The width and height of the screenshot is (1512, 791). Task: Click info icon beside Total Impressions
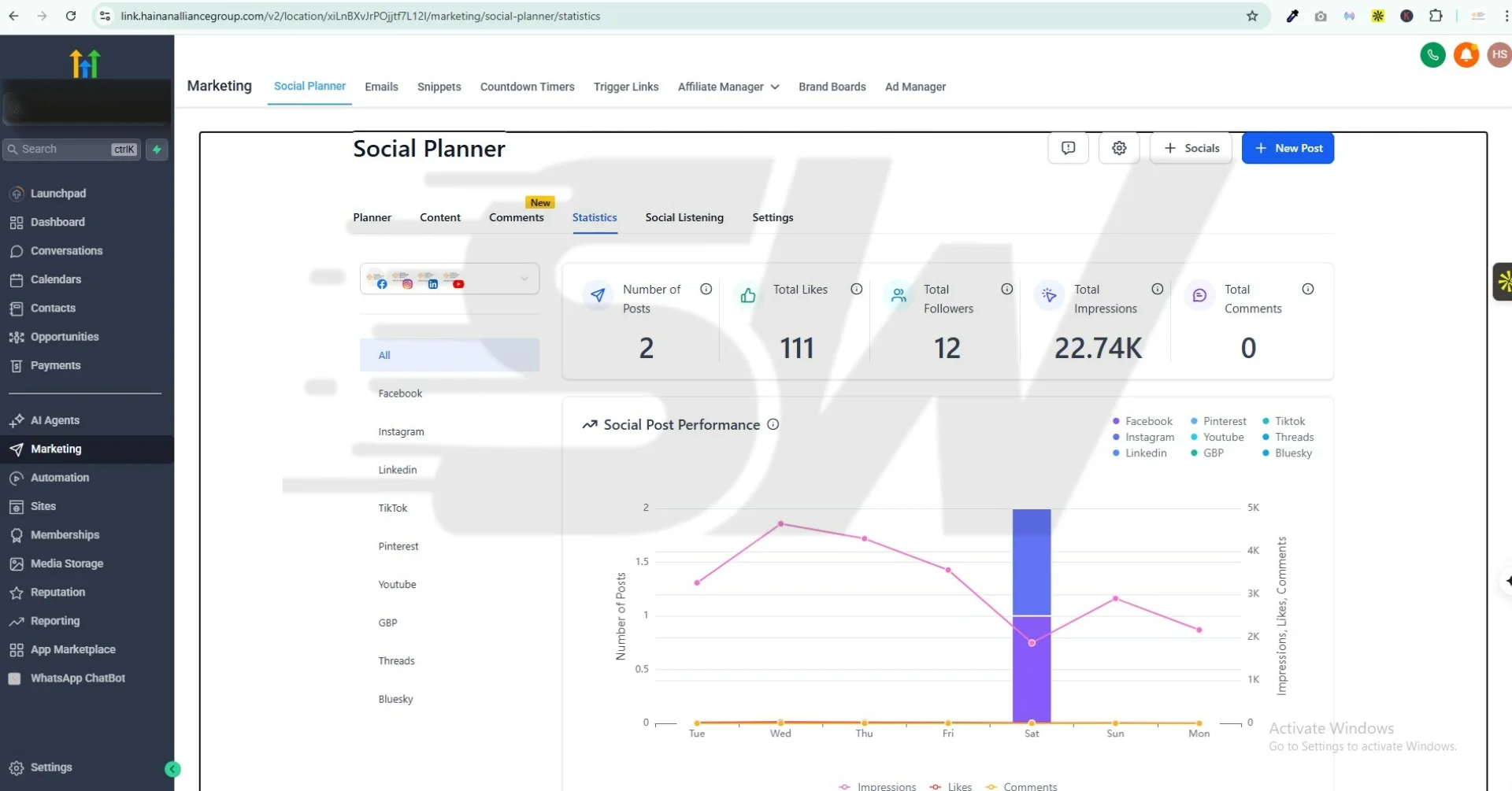pos(1157,290)
